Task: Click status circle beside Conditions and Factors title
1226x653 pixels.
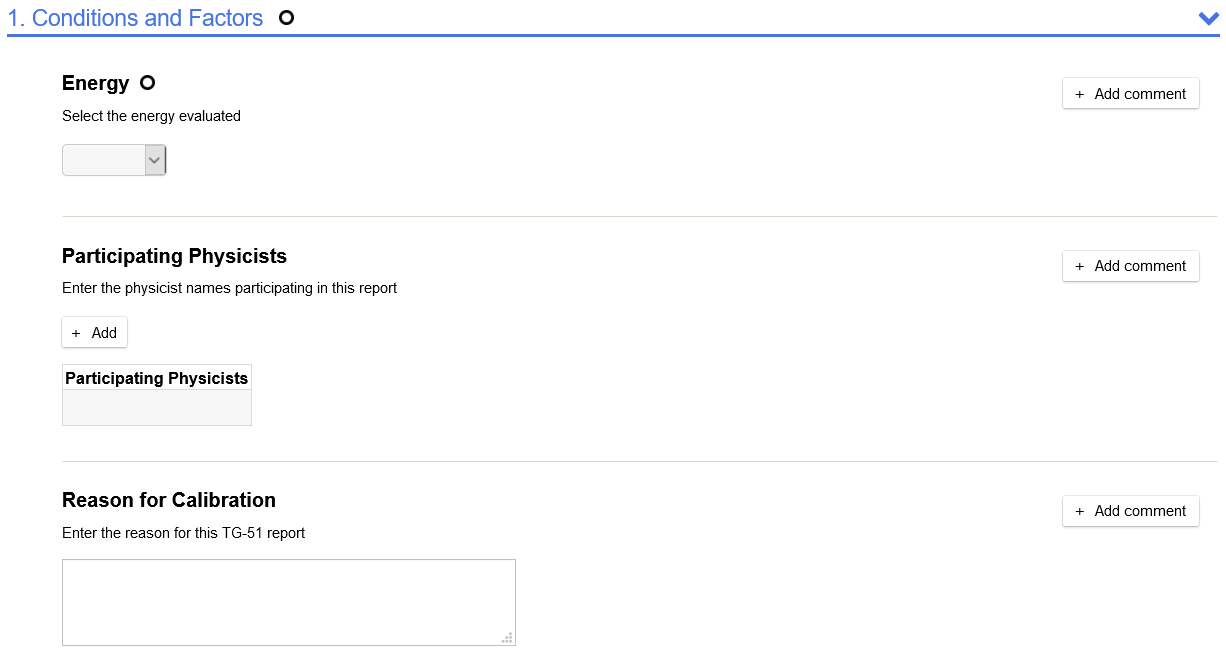Action: click(286, 18)
